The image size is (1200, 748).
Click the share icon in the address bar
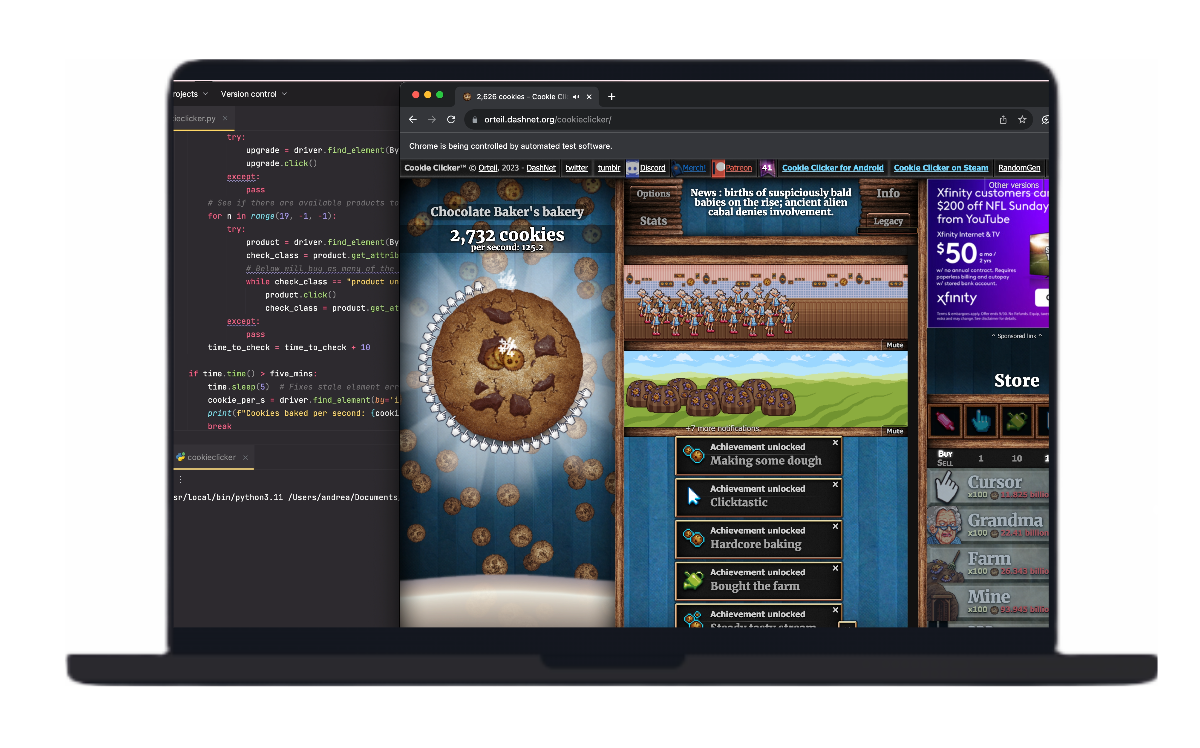[1003, 119]
